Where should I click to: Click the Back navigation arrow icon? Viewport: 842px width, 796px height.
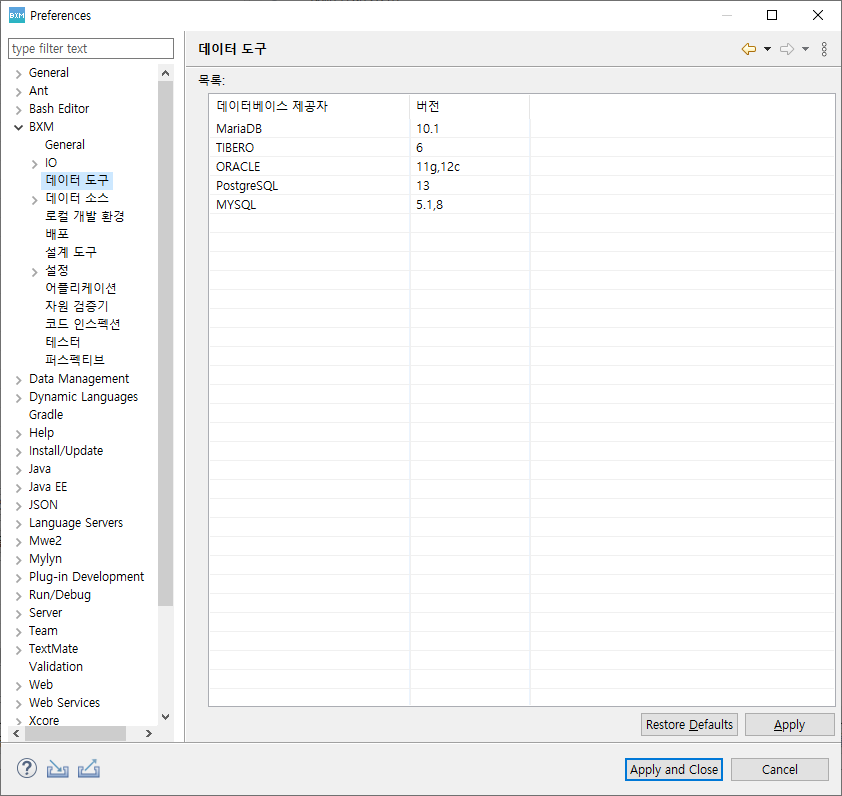click(x=748, y=49)
